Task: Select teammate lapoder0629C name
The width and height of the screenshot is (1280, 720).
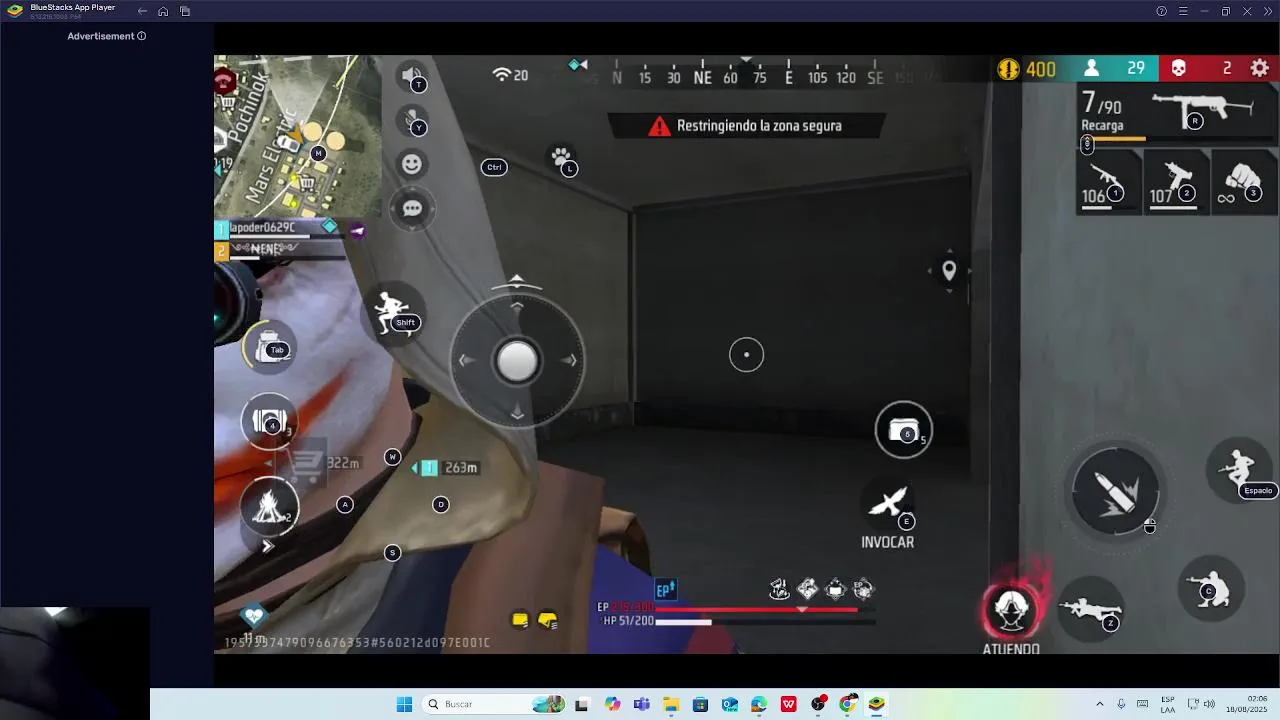Action: [262, 227]
